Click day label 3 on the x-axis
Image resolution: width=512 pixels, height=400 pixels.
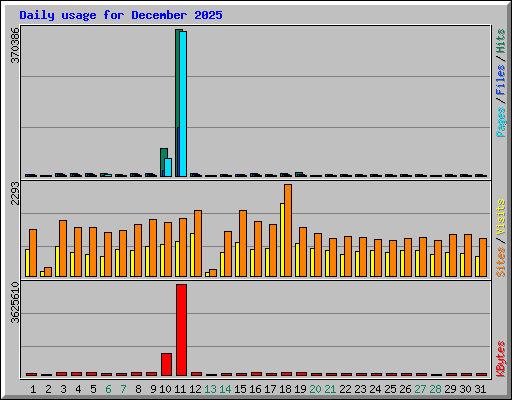tap(63, 389)
